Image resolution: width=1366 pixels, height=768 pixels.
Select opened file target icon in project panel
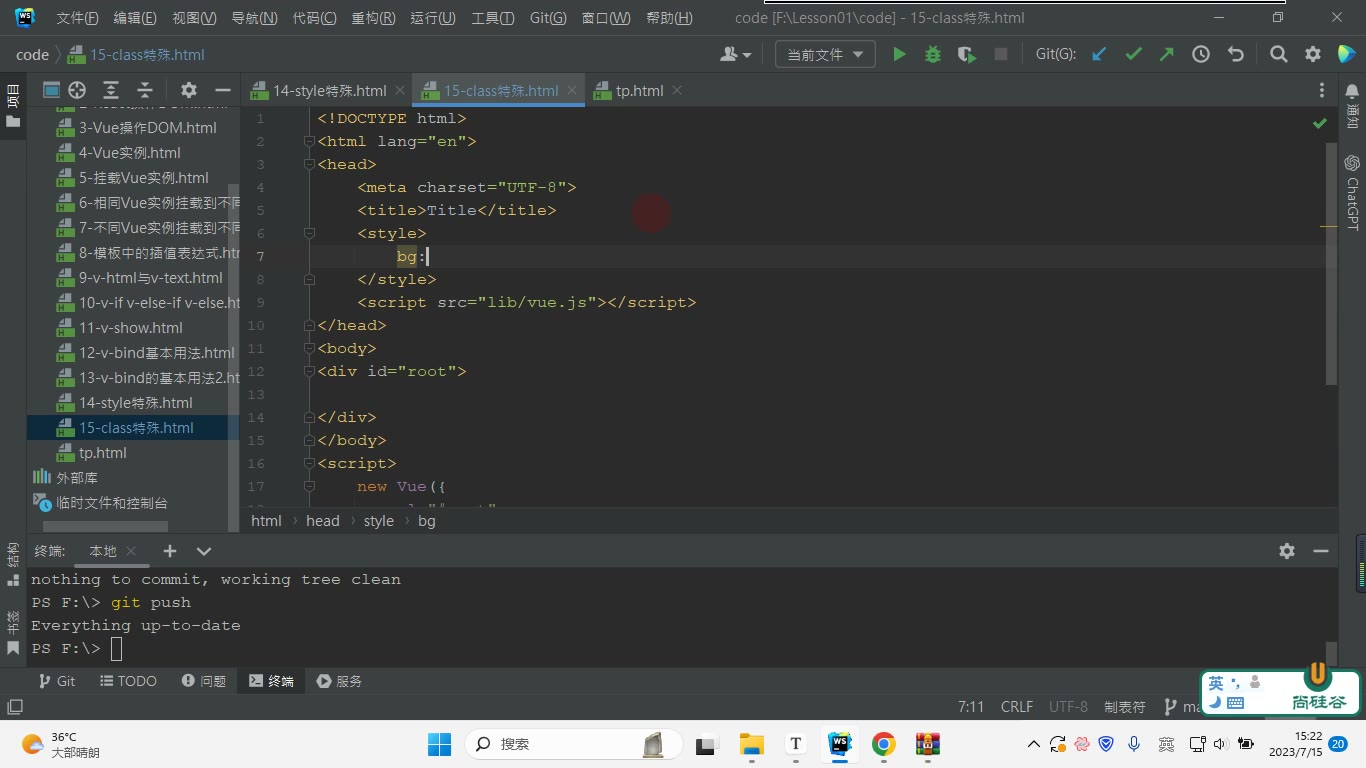coord(77,90)
